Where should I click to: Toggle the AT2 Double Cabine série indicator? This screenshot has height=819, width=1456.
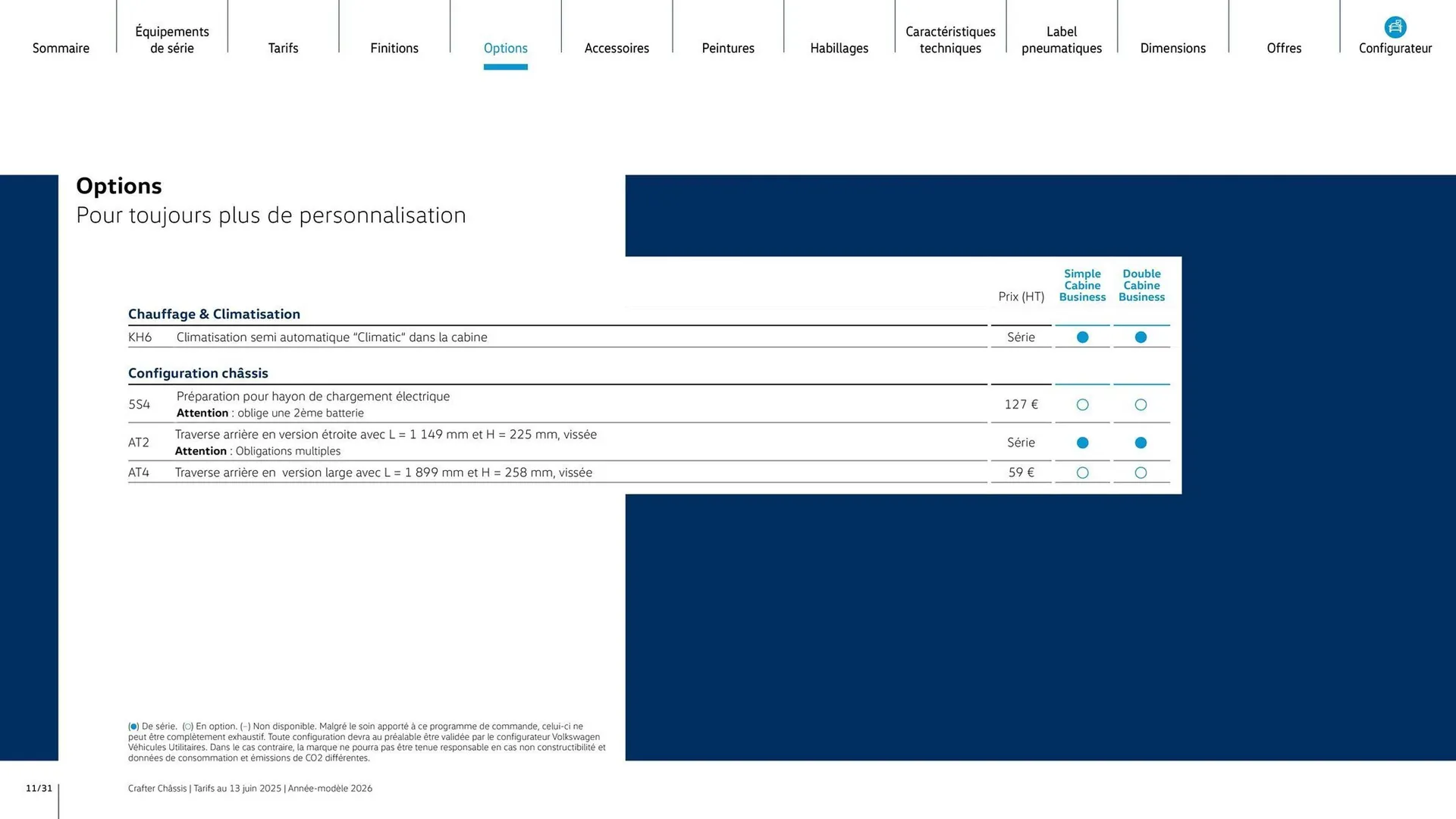tap(1141, 442)
